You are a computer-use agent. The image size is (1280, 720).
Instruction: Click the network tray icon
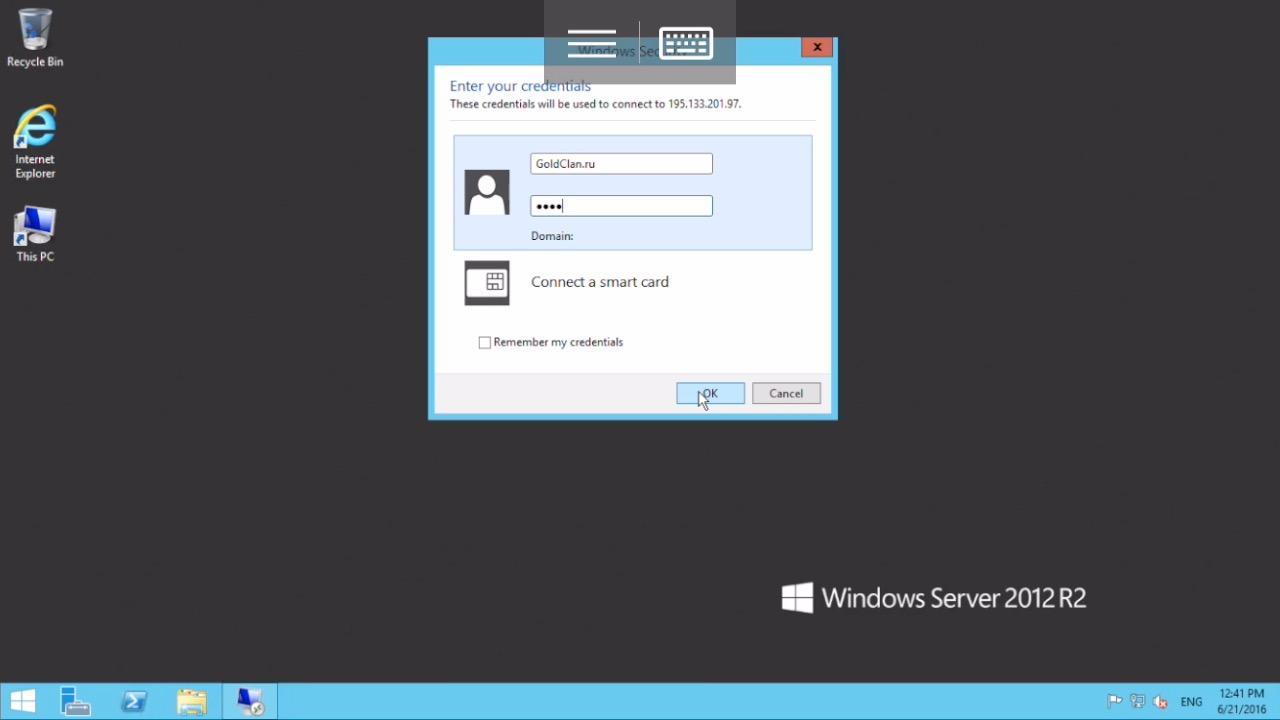pos(1137,702)
